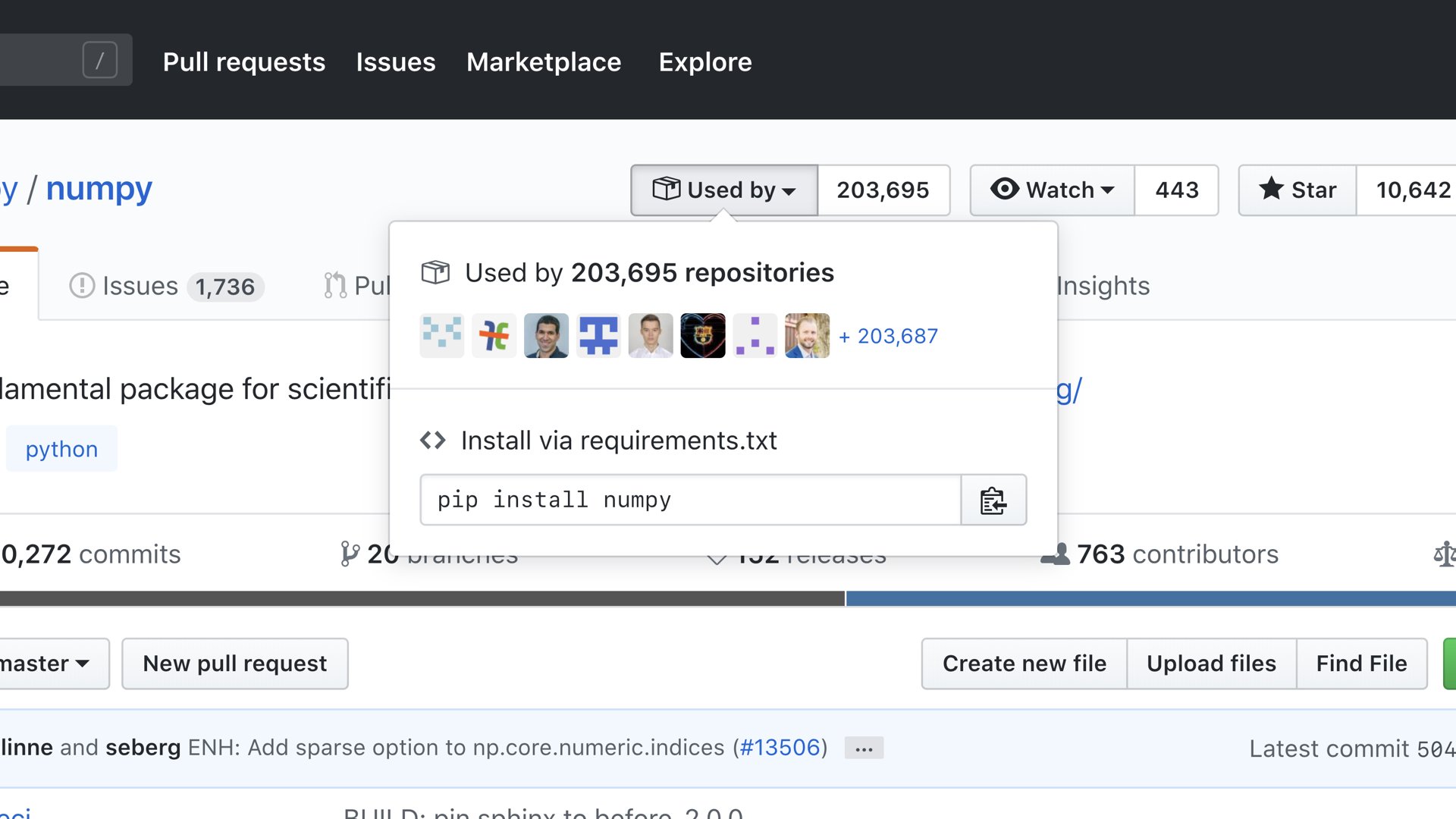Click the 443 watchers count
The image size is (1456, 819).
pyautogui.click(x=1177, y=190)
